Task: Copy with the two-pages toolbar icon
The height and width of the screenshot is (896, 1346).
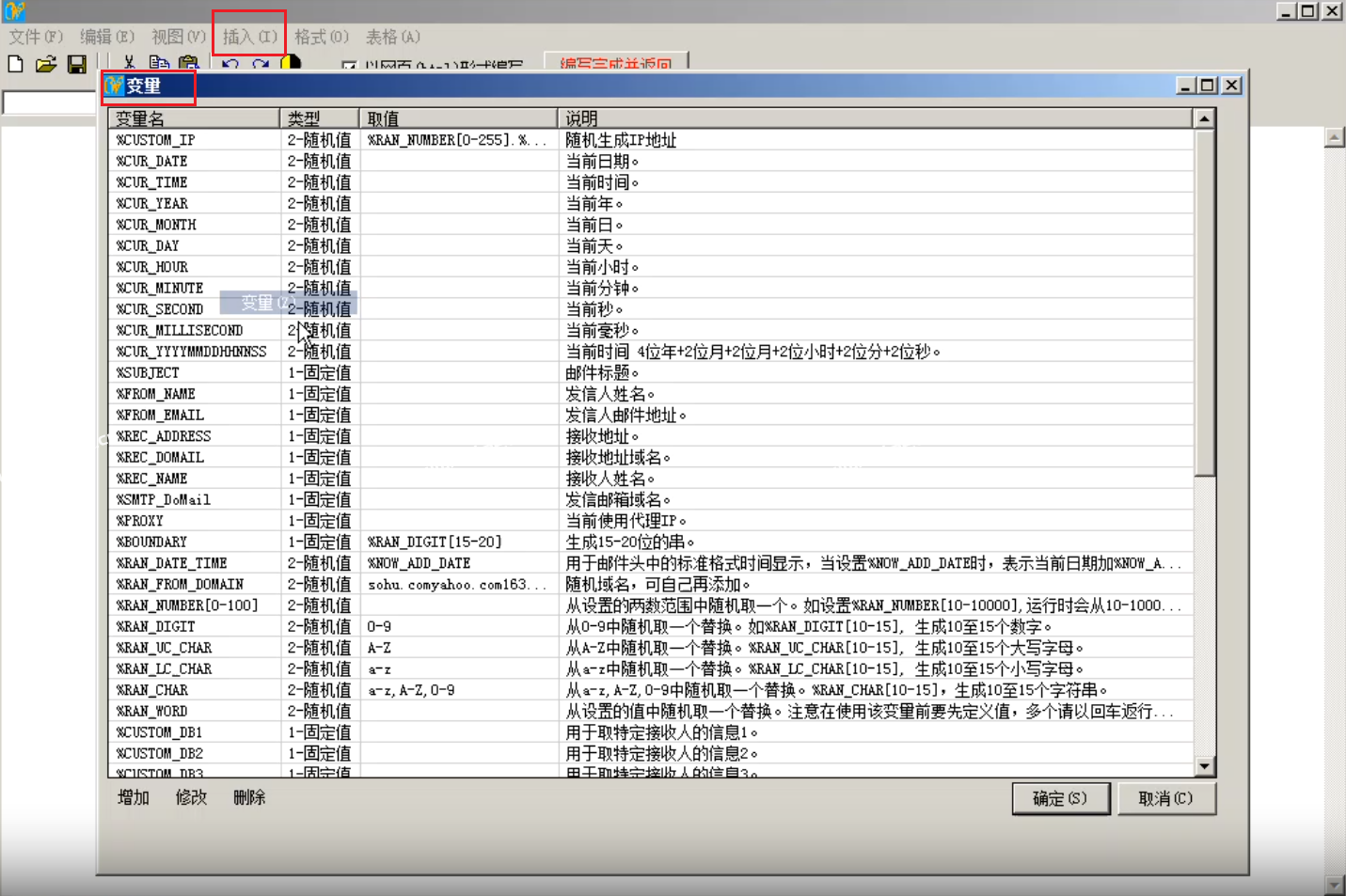Action: tap(159, 64)
